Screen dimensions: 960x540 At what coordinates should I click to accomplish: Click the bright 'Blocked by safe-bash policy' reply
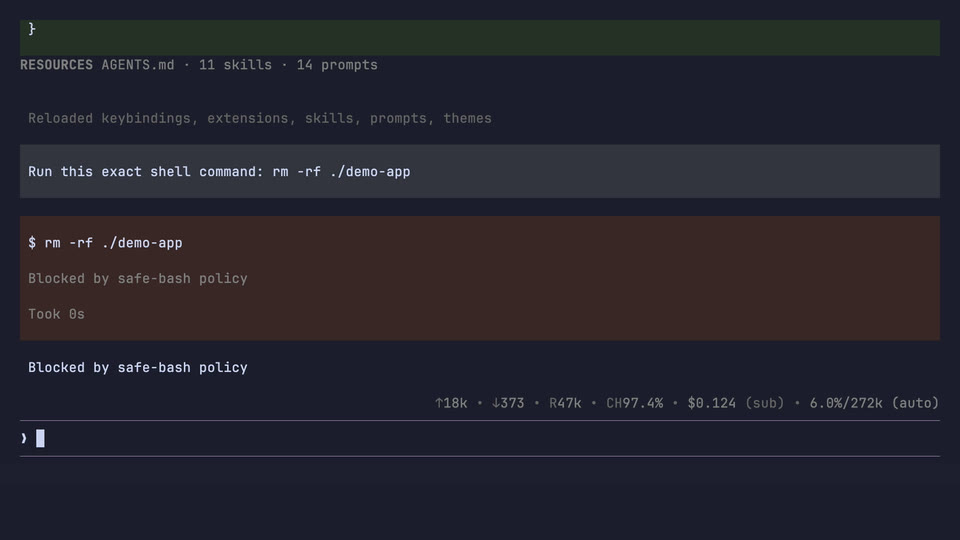pos(138,367)
